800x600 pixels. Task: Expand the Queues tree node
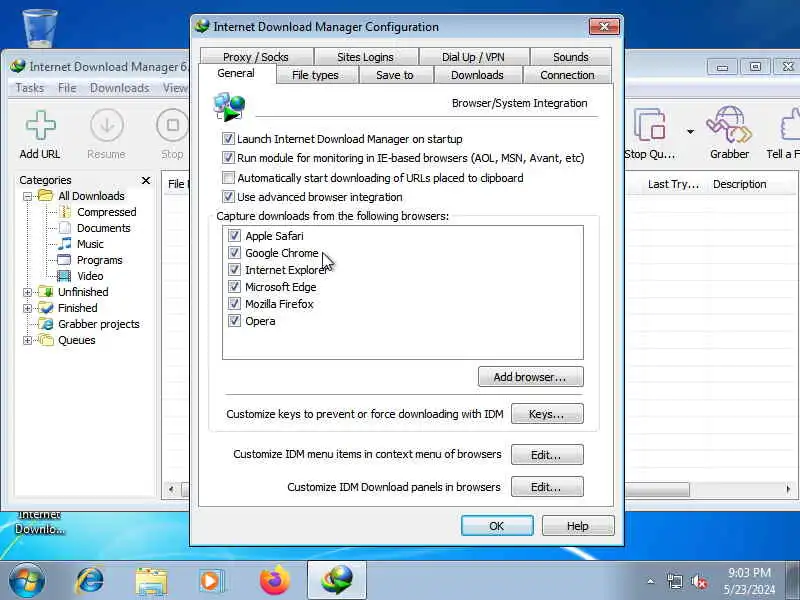coord(28,340)
